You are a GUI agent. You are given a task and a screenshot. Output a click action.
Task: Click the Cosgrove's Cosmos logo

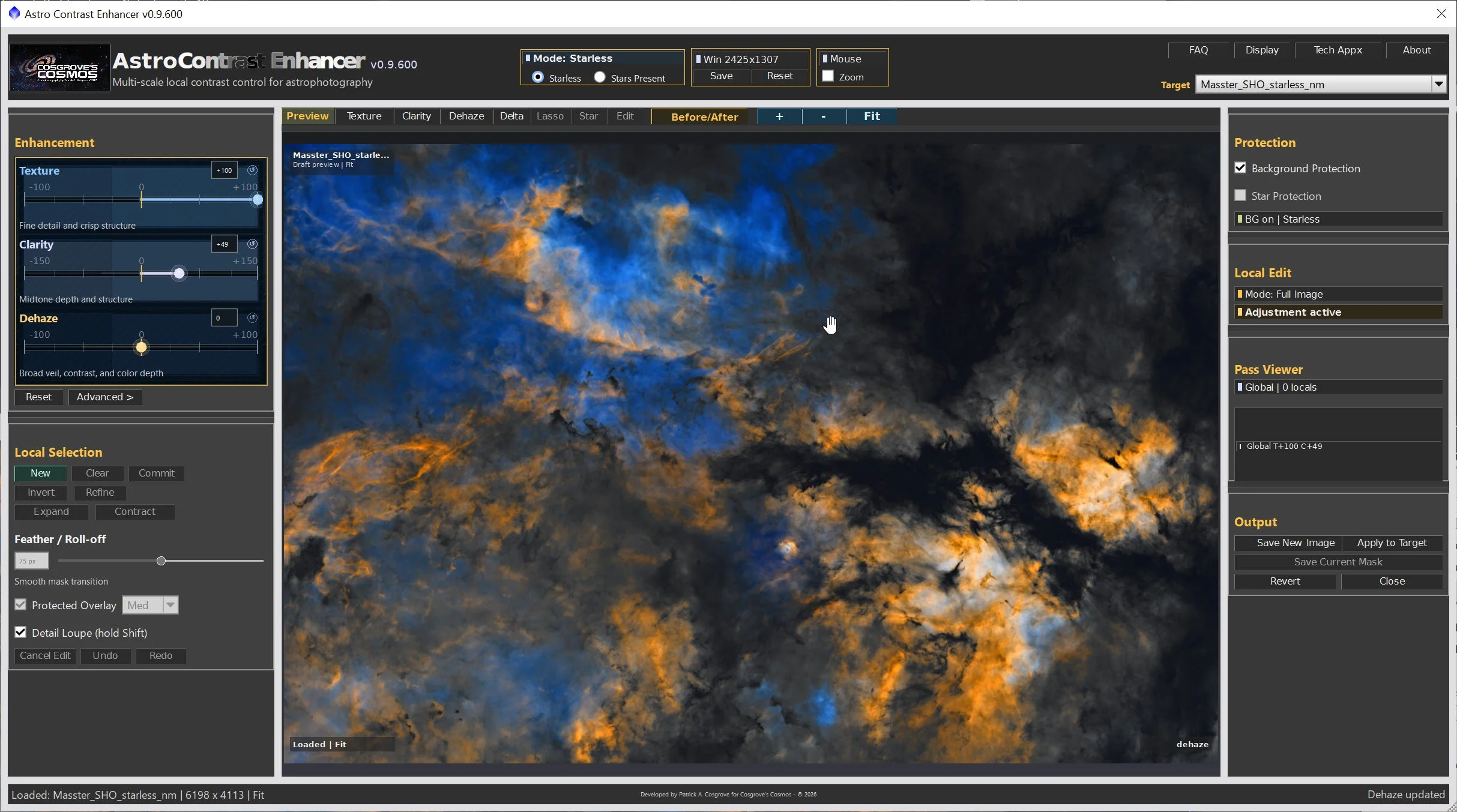click(60, 68)
